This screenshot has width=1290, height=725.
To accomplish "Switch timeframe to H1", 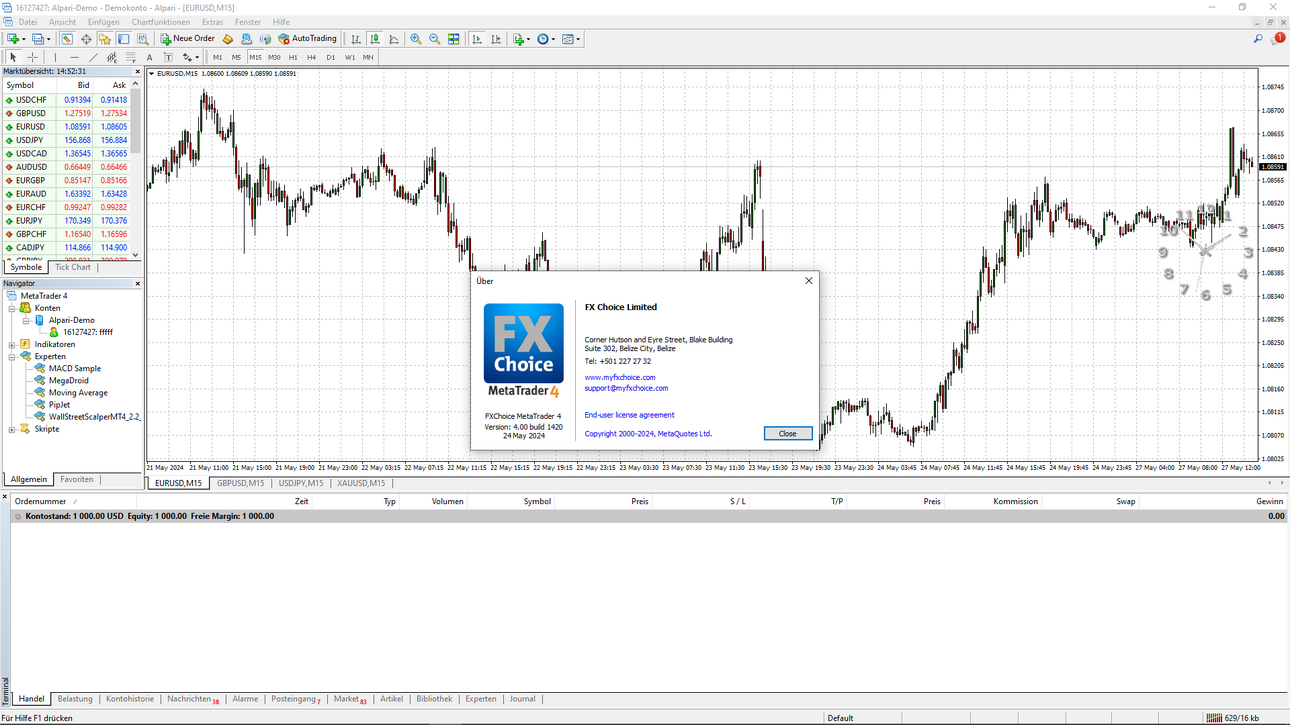I will [x=293, y=57].
